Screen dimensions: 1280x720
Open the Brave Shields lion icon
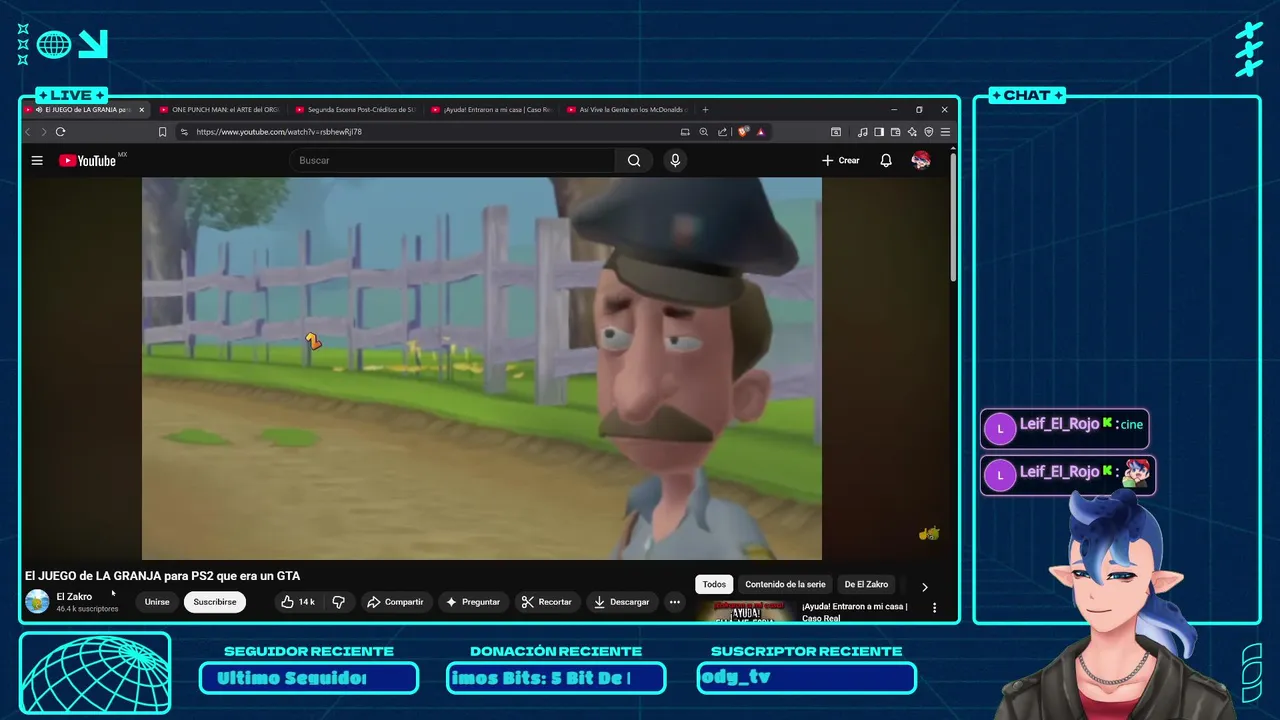[x=743, y=132]
